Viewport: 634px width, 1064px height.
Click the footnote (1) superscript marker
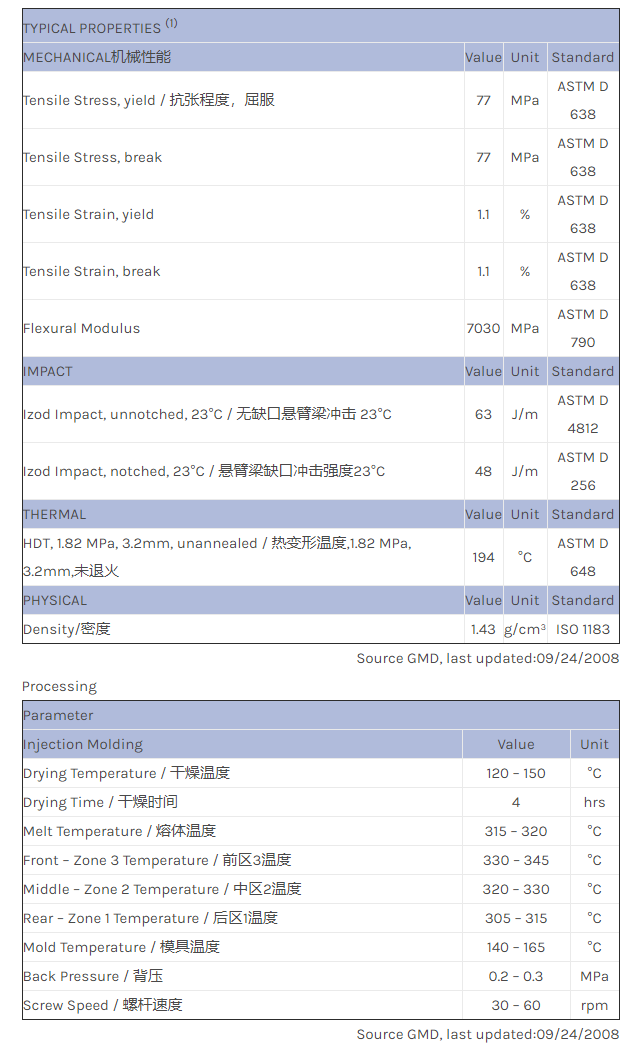coord(171,23)
